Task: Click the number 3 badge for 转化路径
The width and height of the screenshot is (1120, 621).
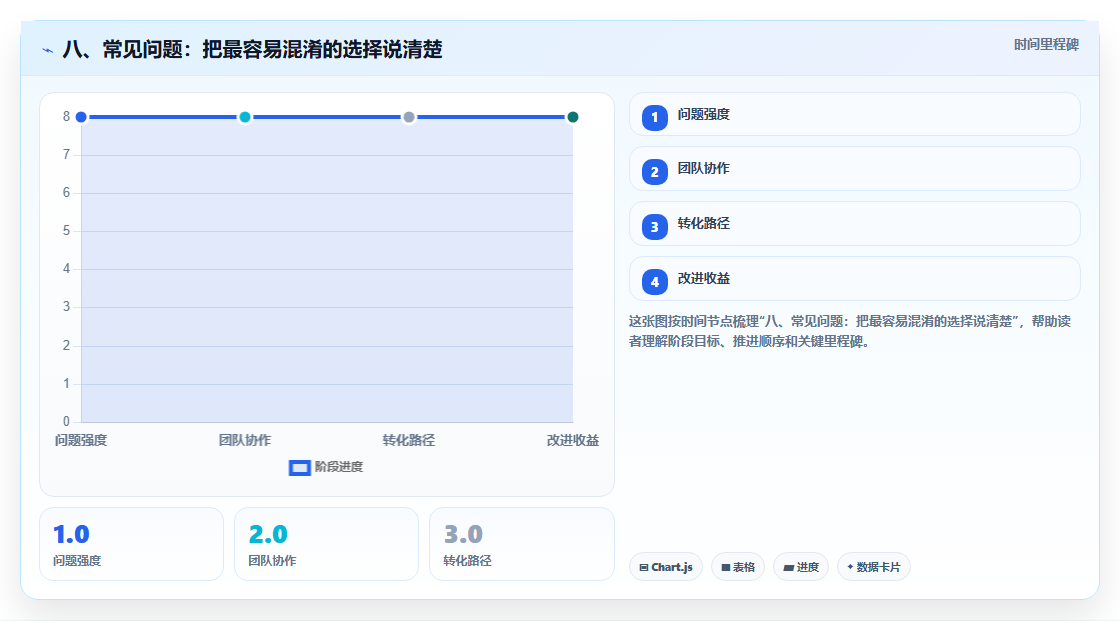Action: pos(654,227)
